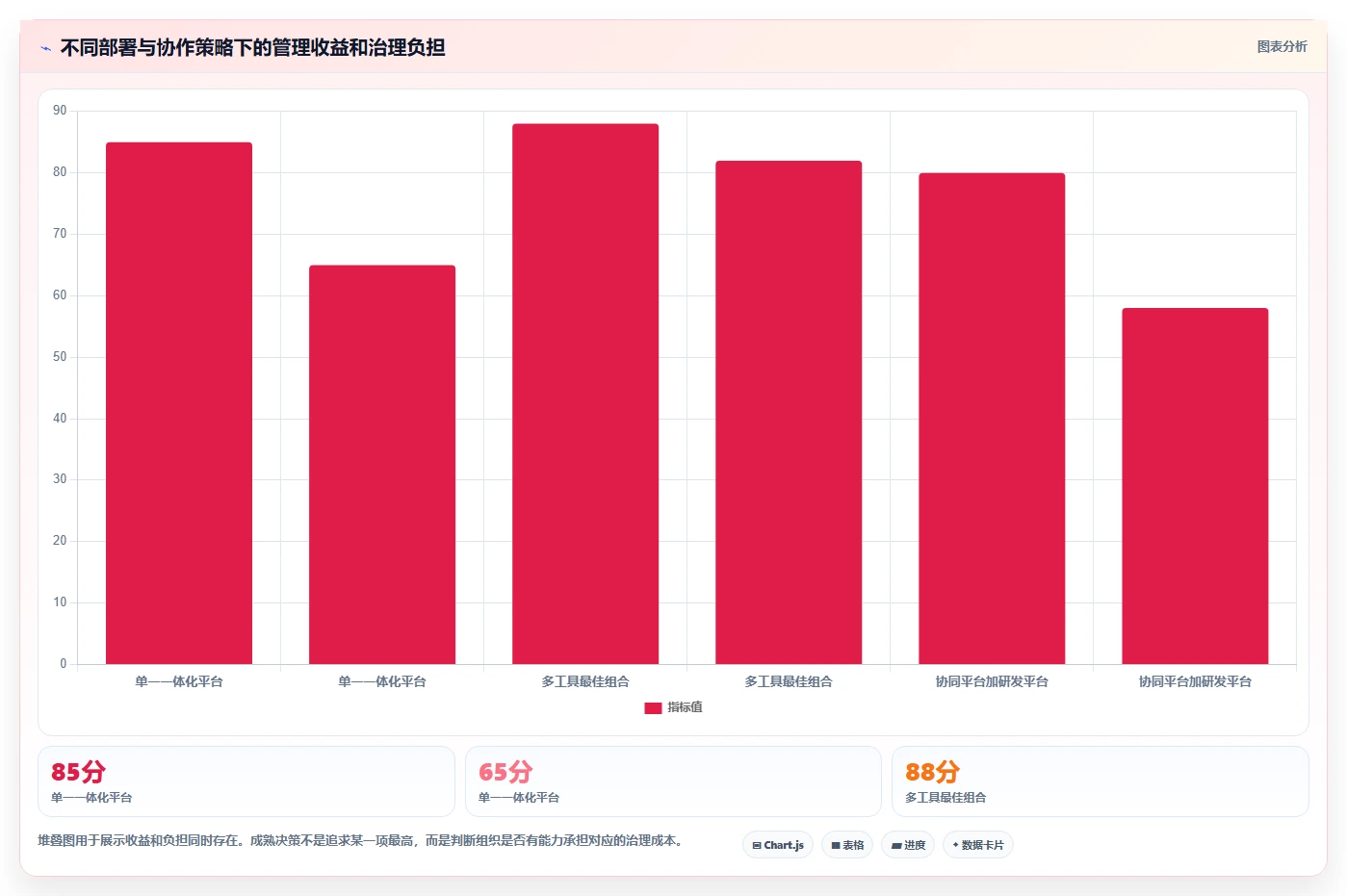This screenshot has width=1347, height=896.
Task: Click the y-axis label 50
Action: [60, 357]
